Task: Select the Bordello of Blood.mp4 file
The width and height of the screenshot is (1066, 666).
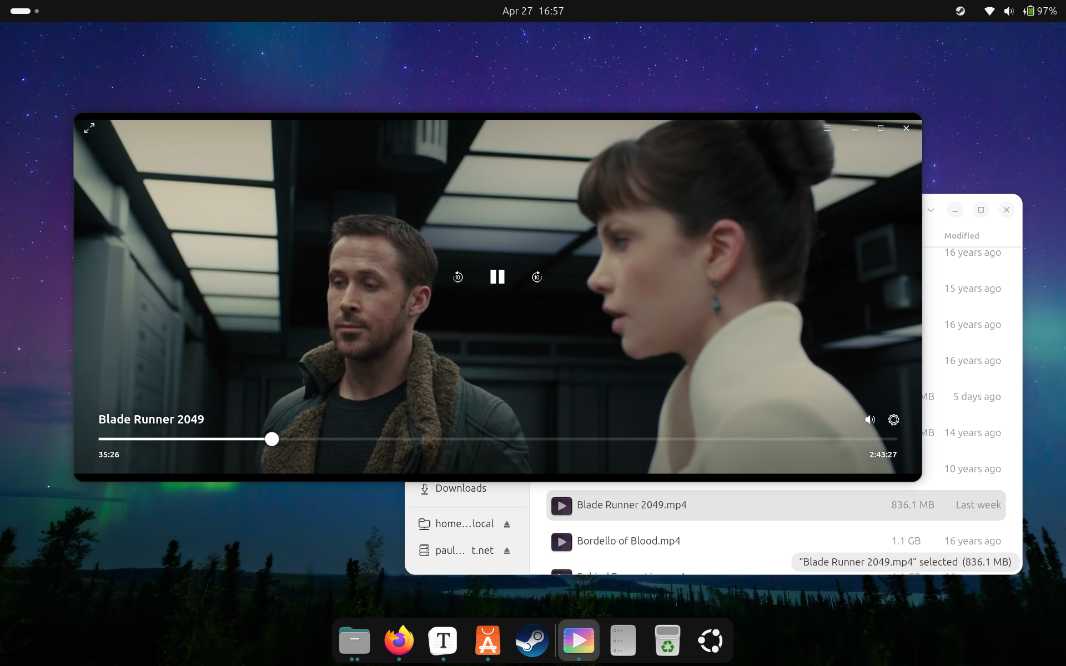Action: 628,541
